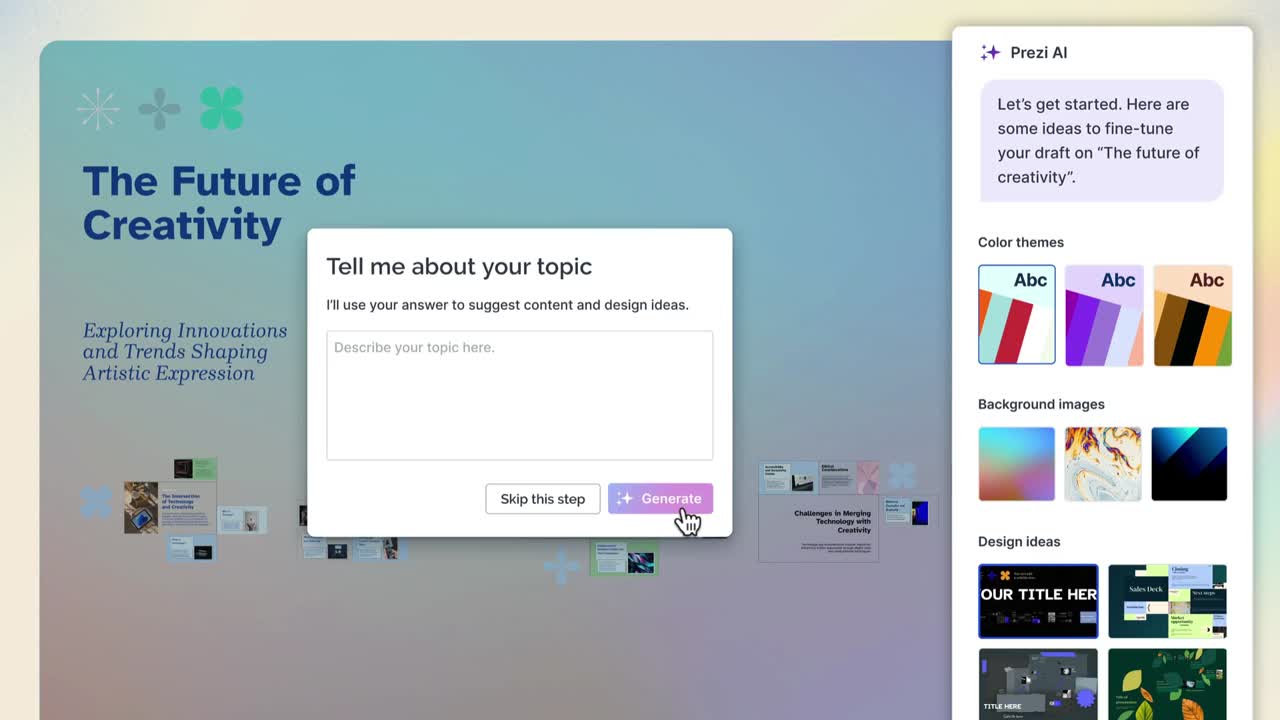The image size is (1280, 720).
Task: Choose the purple striped color theme
Action: point(1104,315)
